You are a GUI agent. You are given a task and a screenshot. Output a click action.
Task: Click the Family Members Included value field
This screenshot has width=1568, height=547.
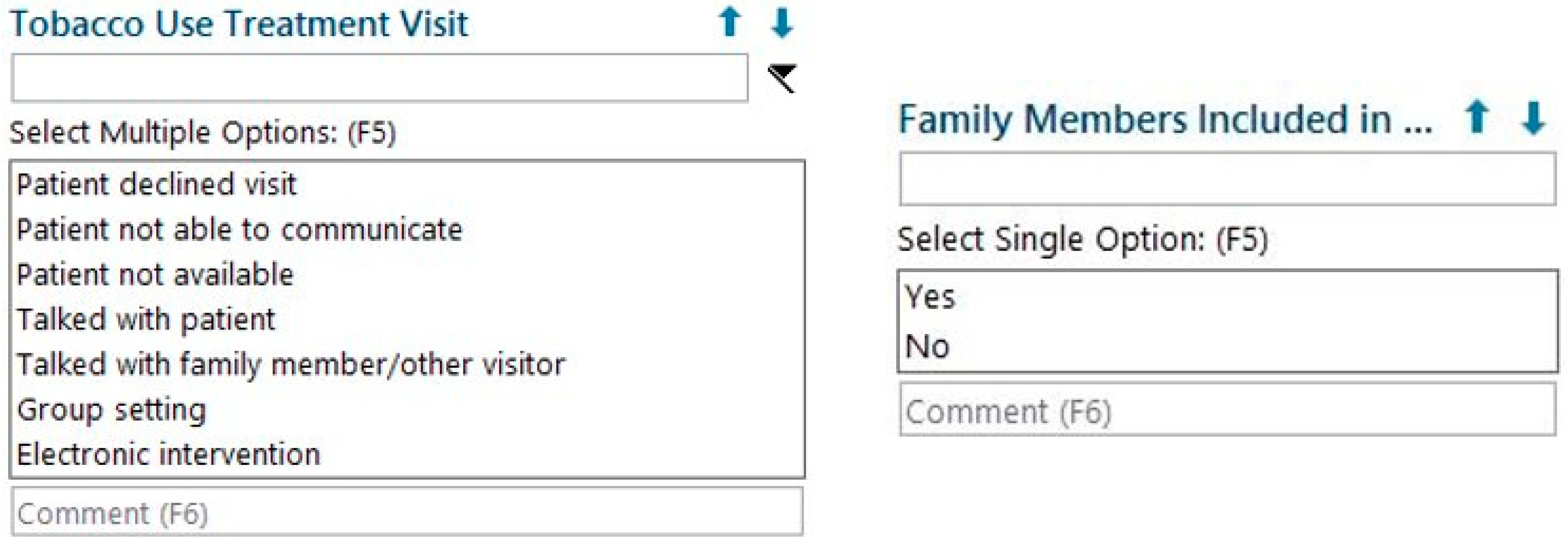click(1227, 179)
